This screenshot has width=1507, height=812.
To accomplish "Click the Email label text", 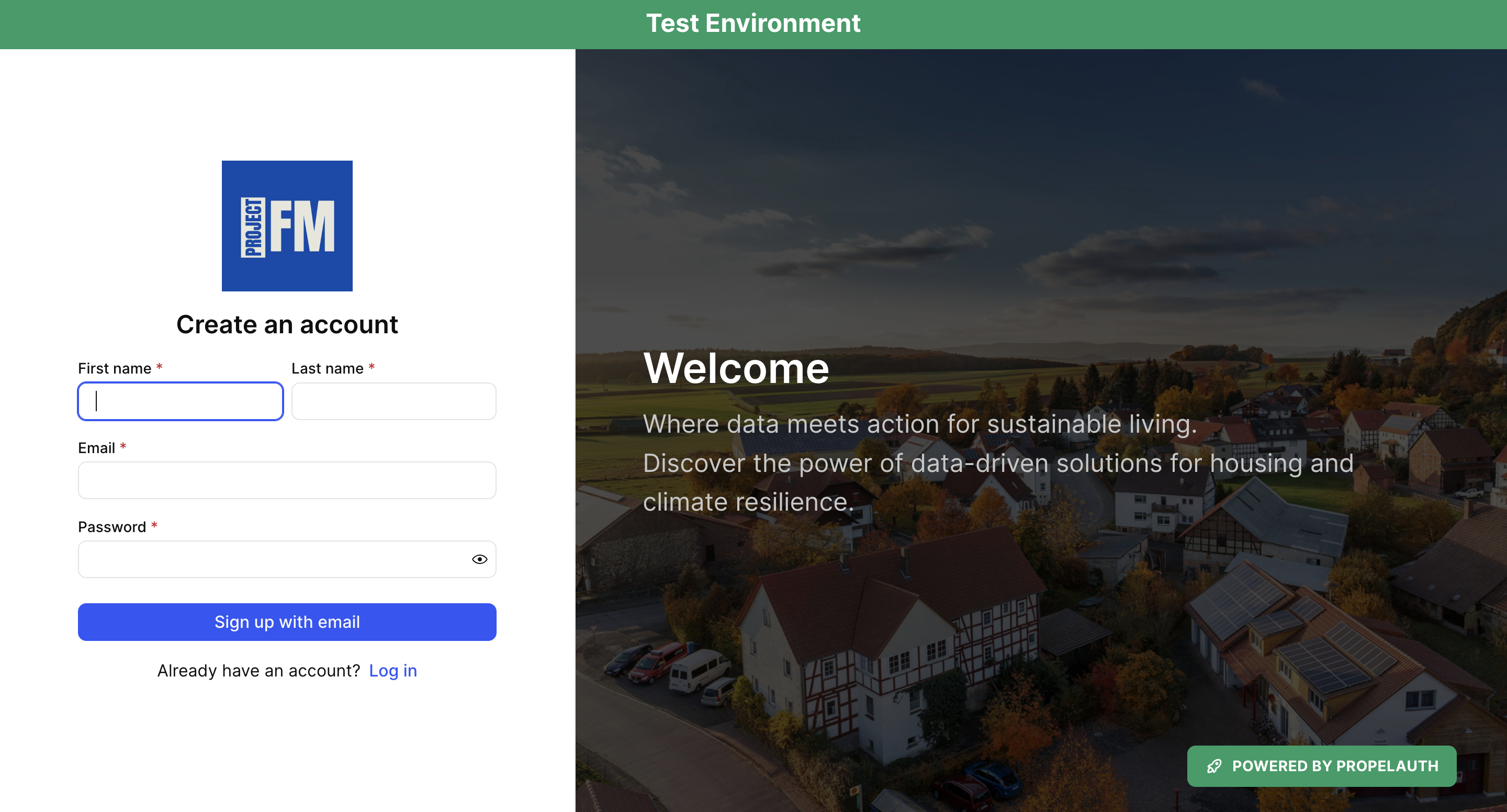I will coord(96,448).
